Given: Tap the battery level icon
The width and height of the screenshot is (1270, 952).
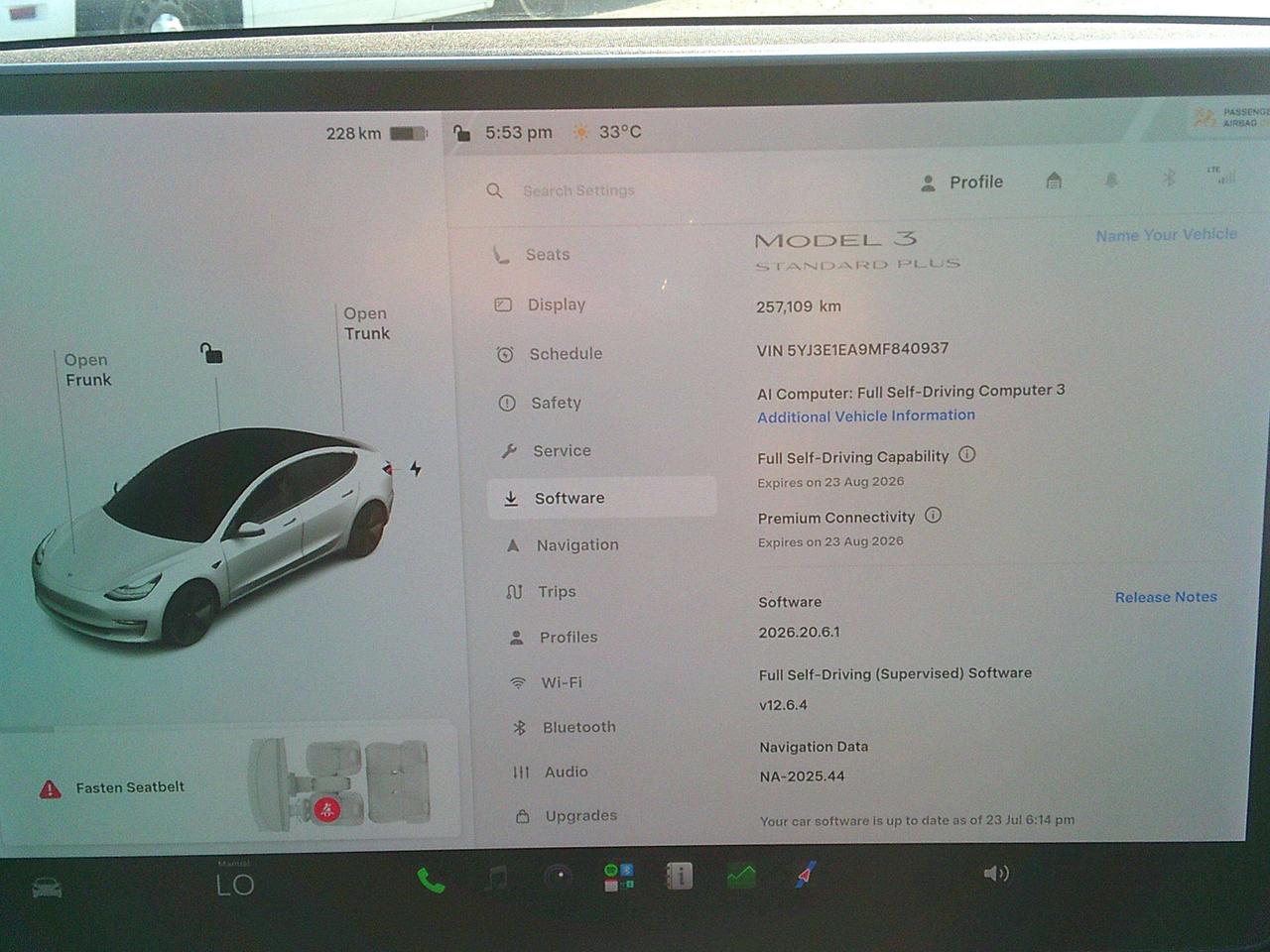Looking at the screenshot, I should pyautogui.click(x=408, y=133).
